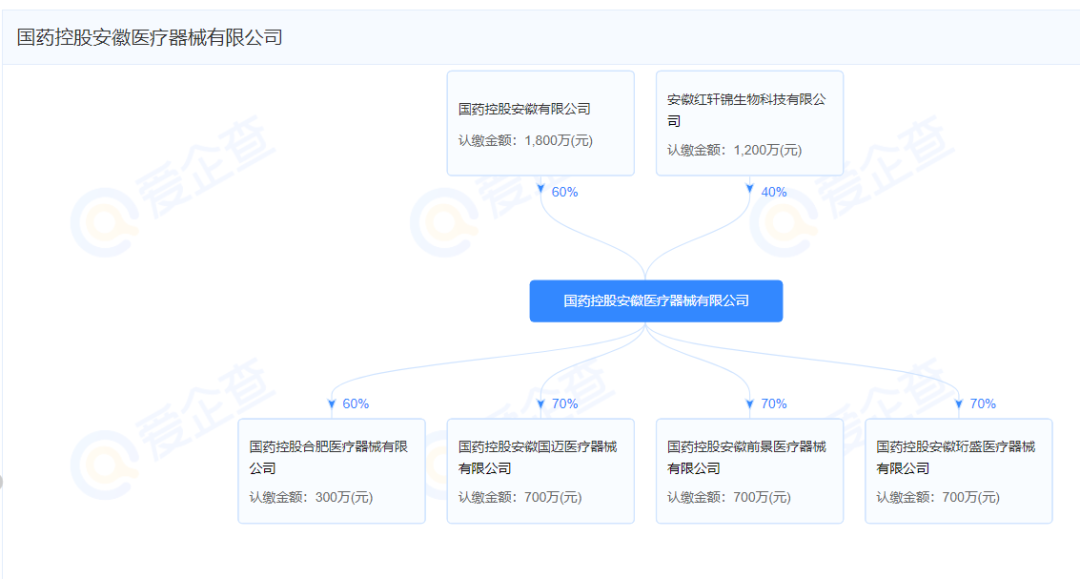
Task: Click the 40% label under 安徽红轩锦生物科技
Action: [773, 192]
